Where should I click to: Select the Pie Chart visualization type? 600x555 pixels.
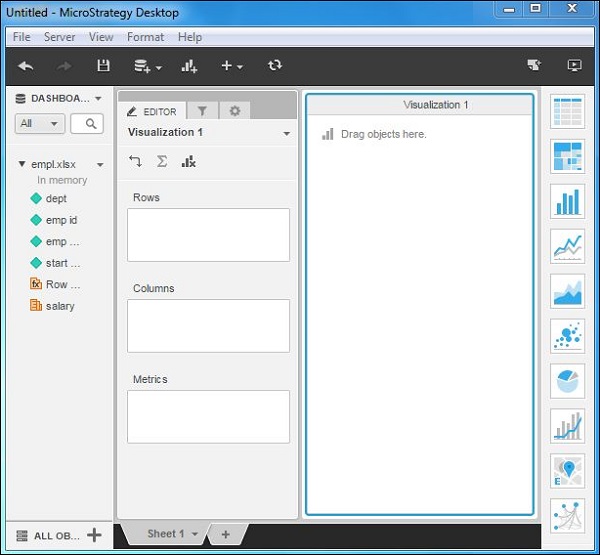pos(567,381)
